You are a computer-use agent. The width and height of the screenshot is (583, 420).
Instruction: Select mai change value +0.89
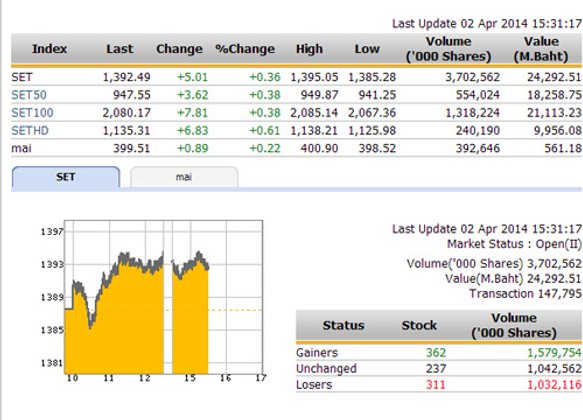pos(193,148)
